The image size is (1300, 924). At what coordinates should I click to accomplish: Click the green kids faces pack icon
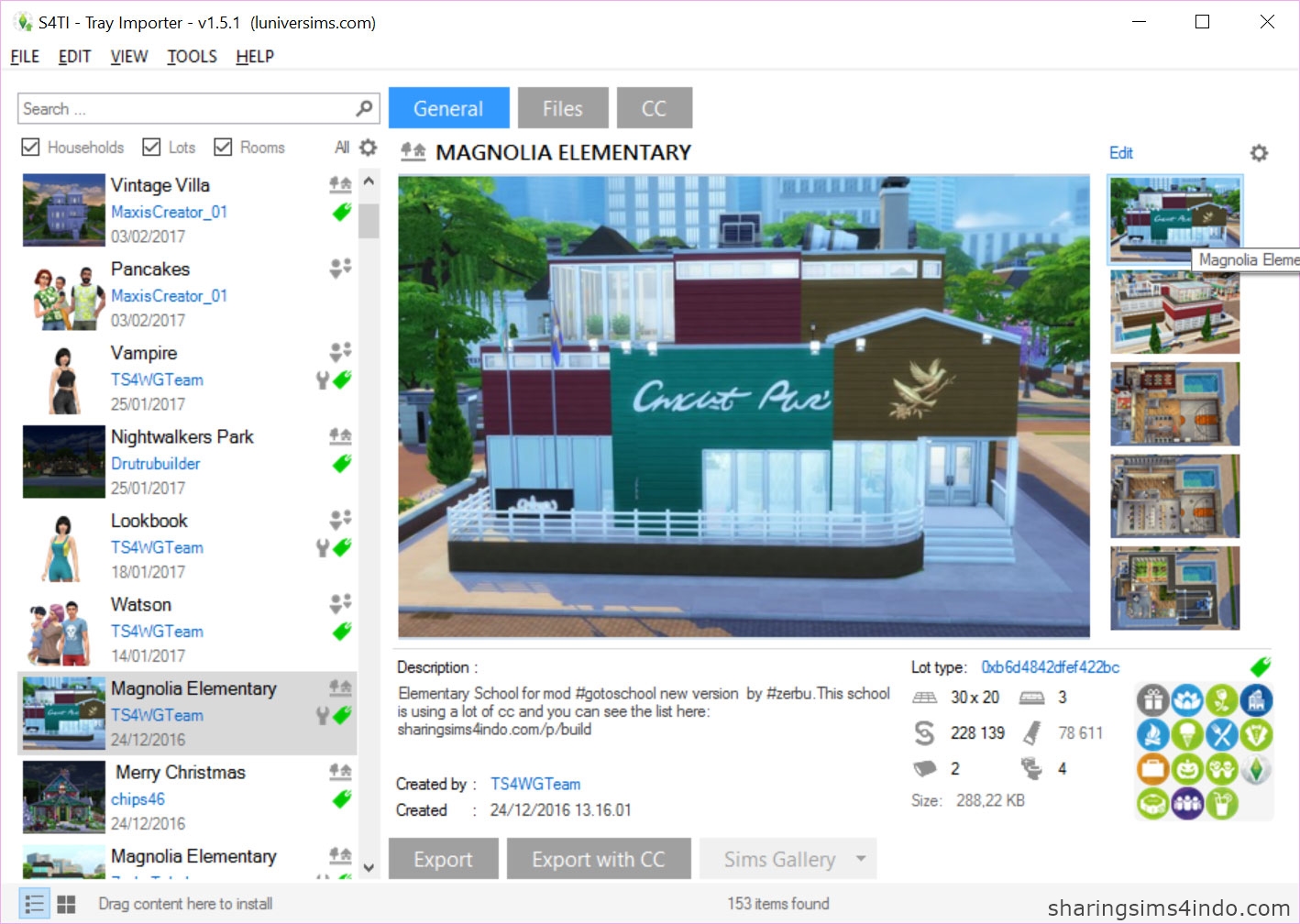1221,768
